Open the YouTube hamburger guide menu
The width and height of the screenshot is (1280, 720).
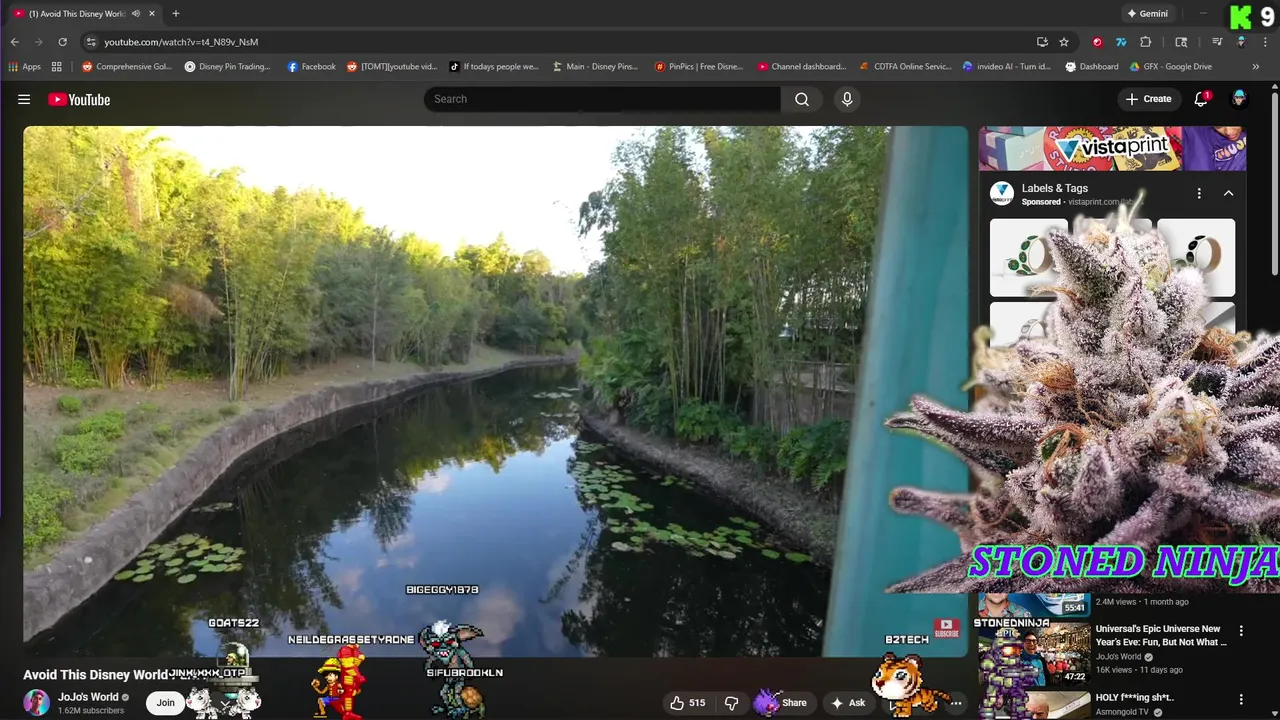pos(24,99)
